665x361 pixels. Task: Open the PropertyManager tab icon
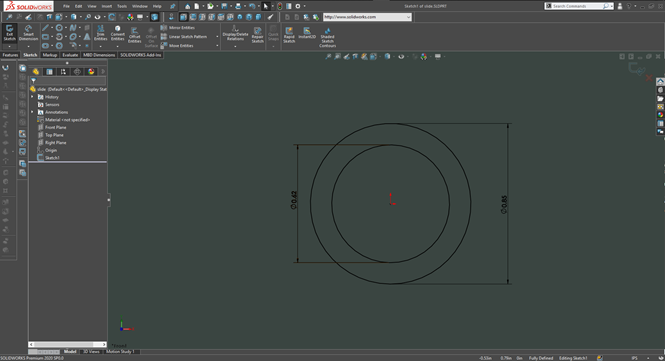(x=50, y=72)
